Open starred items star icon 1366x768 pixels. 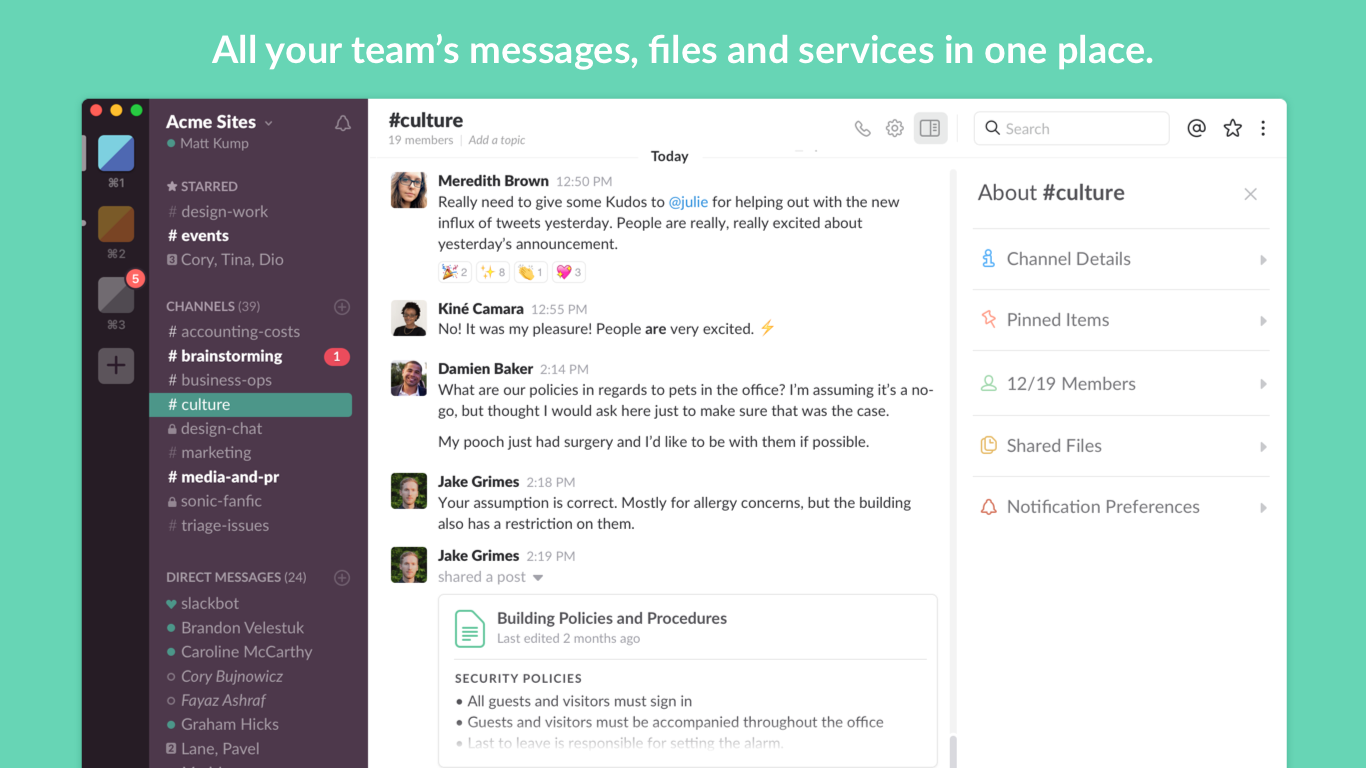1233,128
